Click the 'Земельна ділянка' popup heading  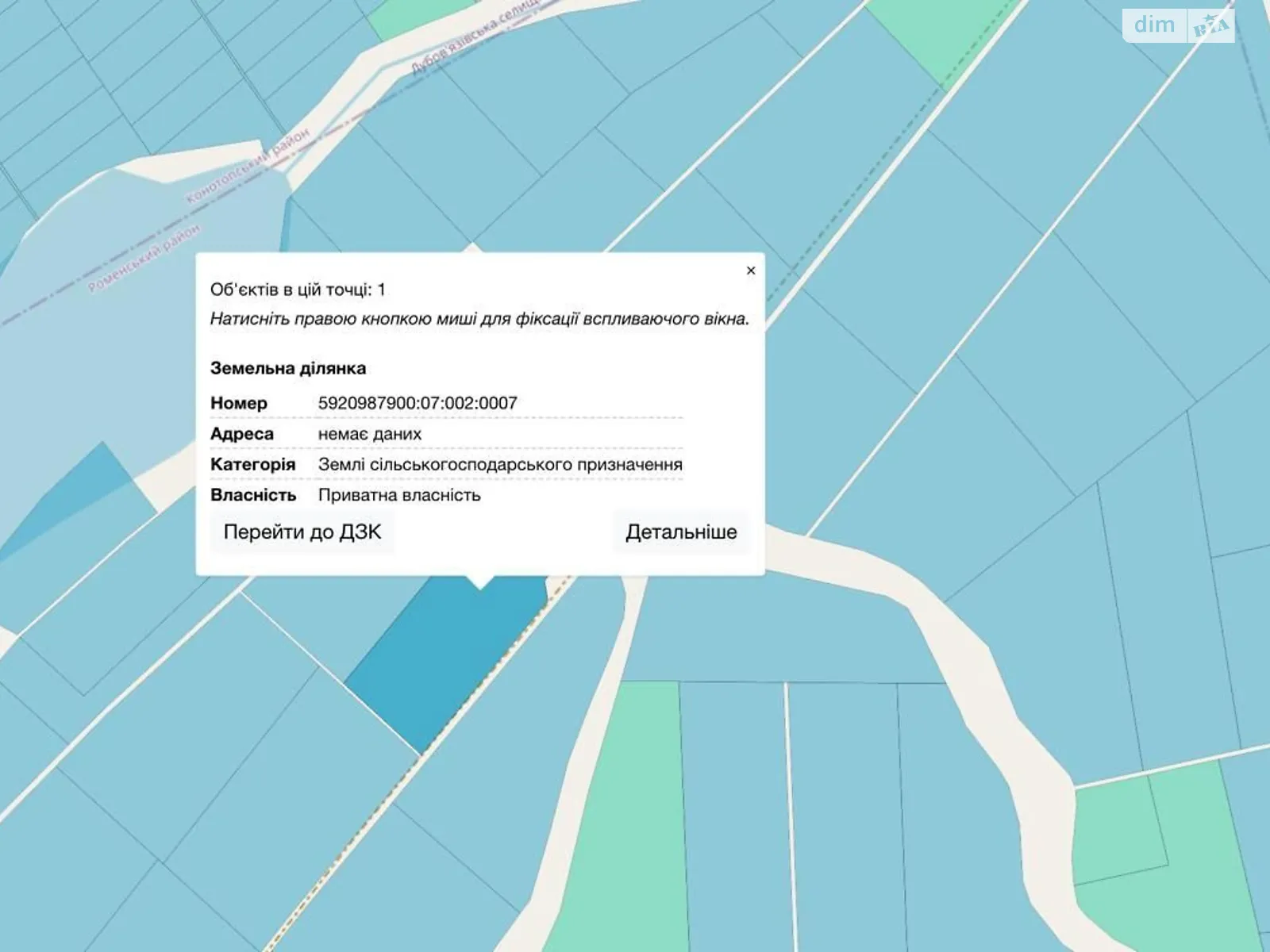coord(288,368)
